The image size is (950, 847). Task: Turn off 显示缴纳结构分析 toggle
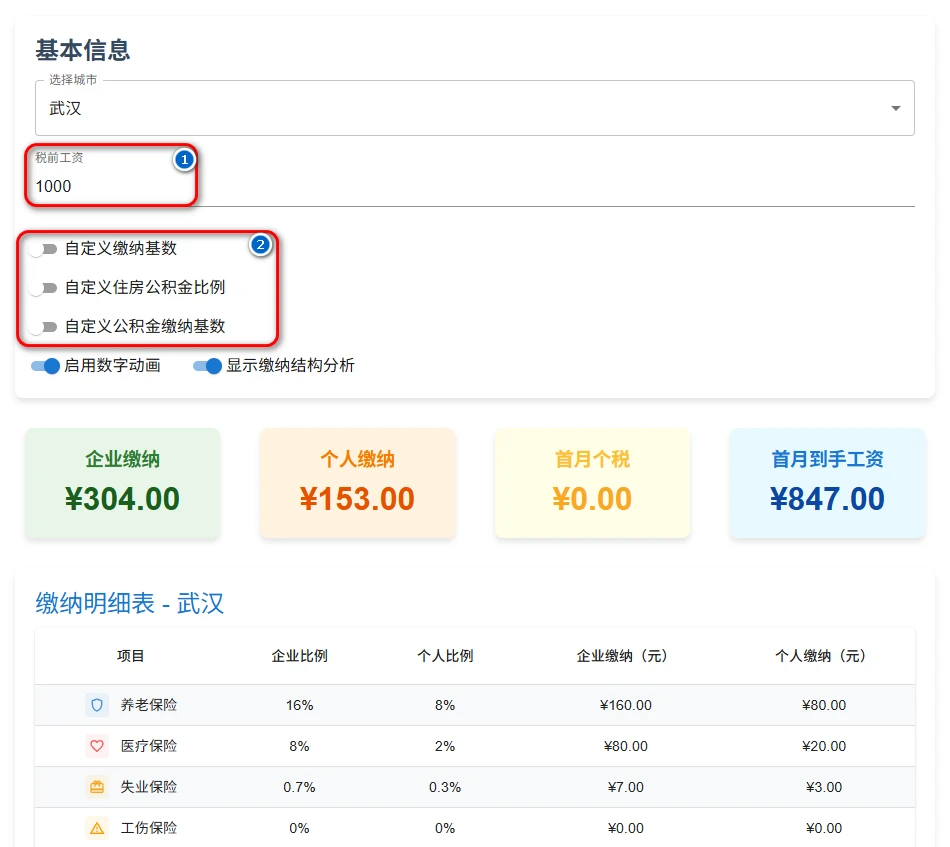click(x=207, y=366)
